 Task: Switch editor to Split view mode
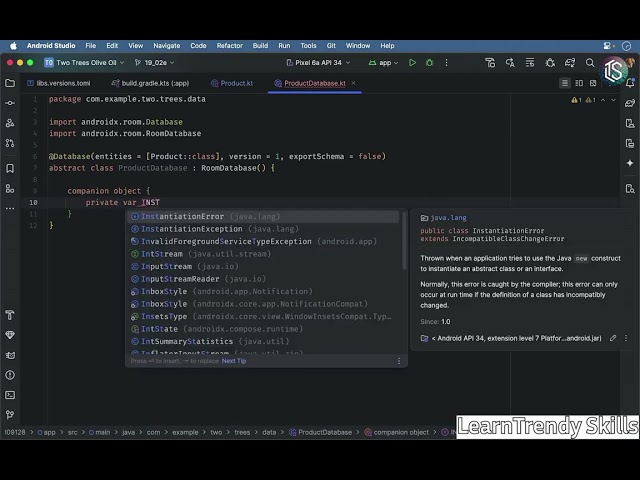point(579,83)
